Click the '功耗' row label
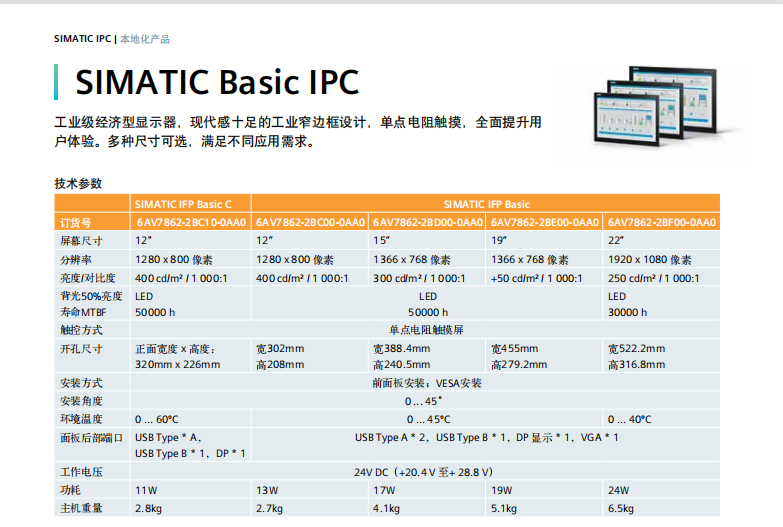 click(x=70, y=490)
